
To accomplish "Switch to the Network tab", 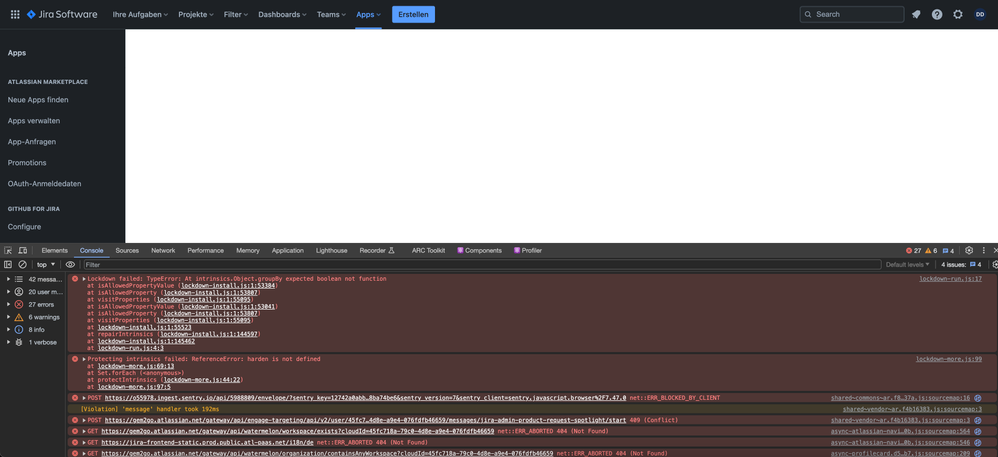I will pyautogui.click(x=163, y=251).
